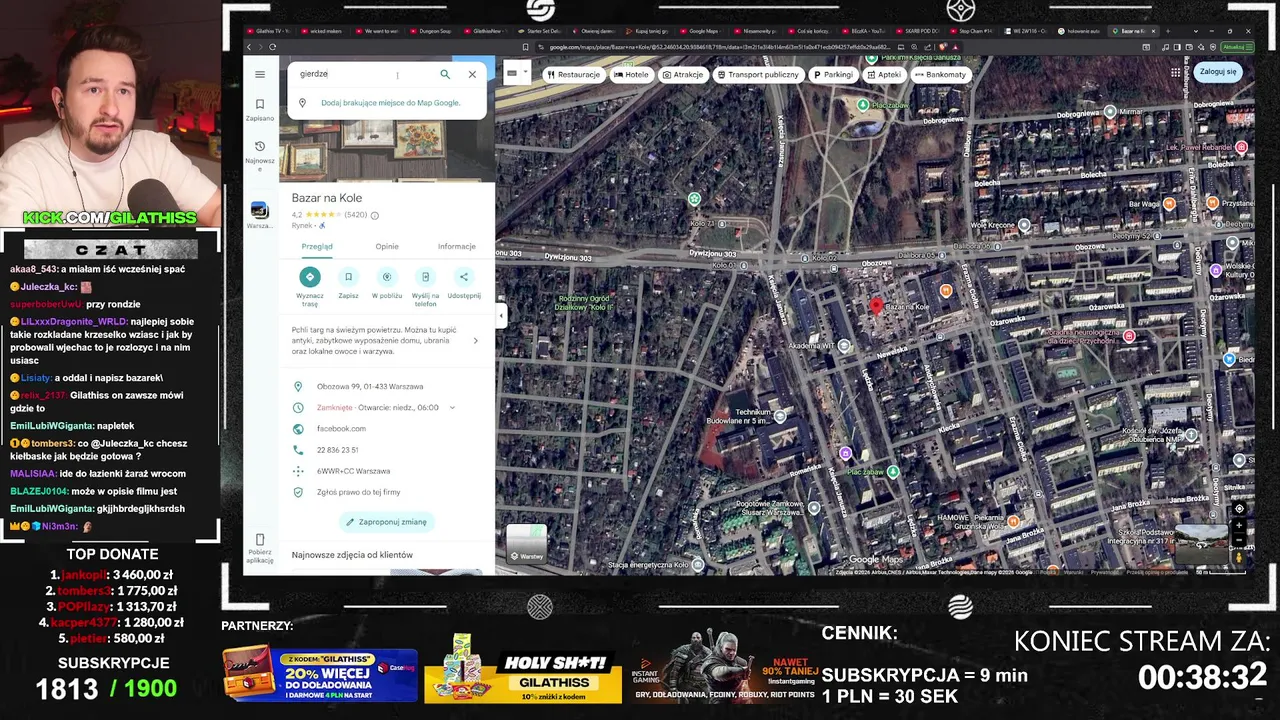1280x720 pixels.
Task: Open Zapisane saved places in the sidebar
Action: coord(260,109)
